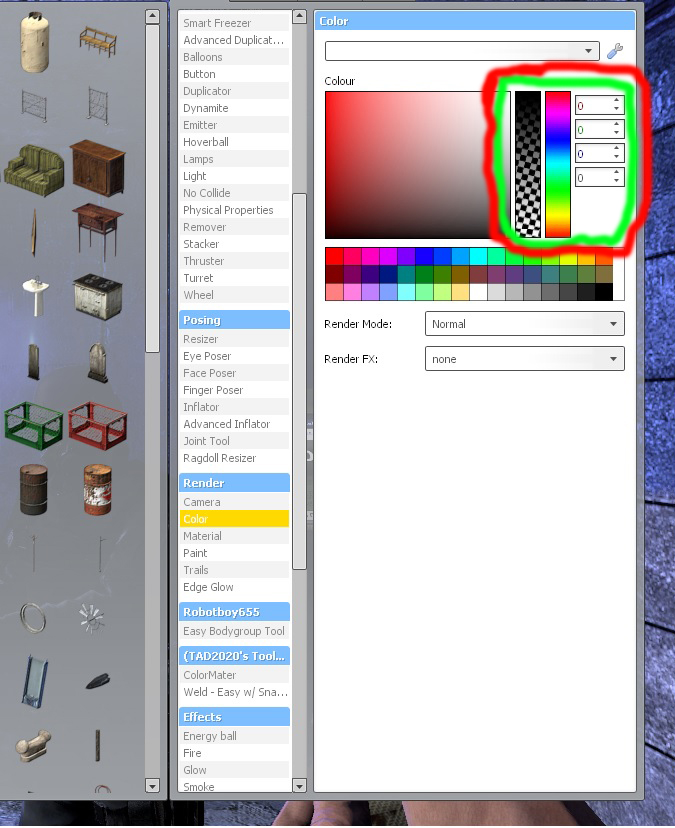Screen dimensions: 675x828
Task: Select the Thruster tool
Action: [235, 261]
